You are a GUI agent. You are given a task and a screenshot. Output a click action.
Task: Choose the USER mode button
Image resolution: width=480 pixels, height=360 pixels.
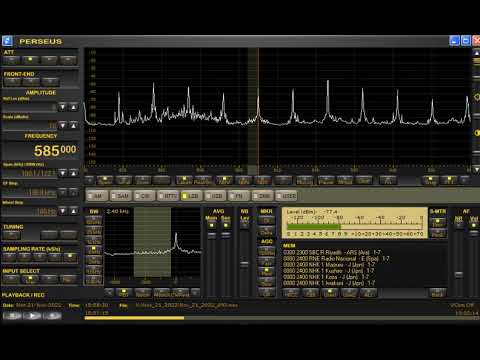pos(286,196)
